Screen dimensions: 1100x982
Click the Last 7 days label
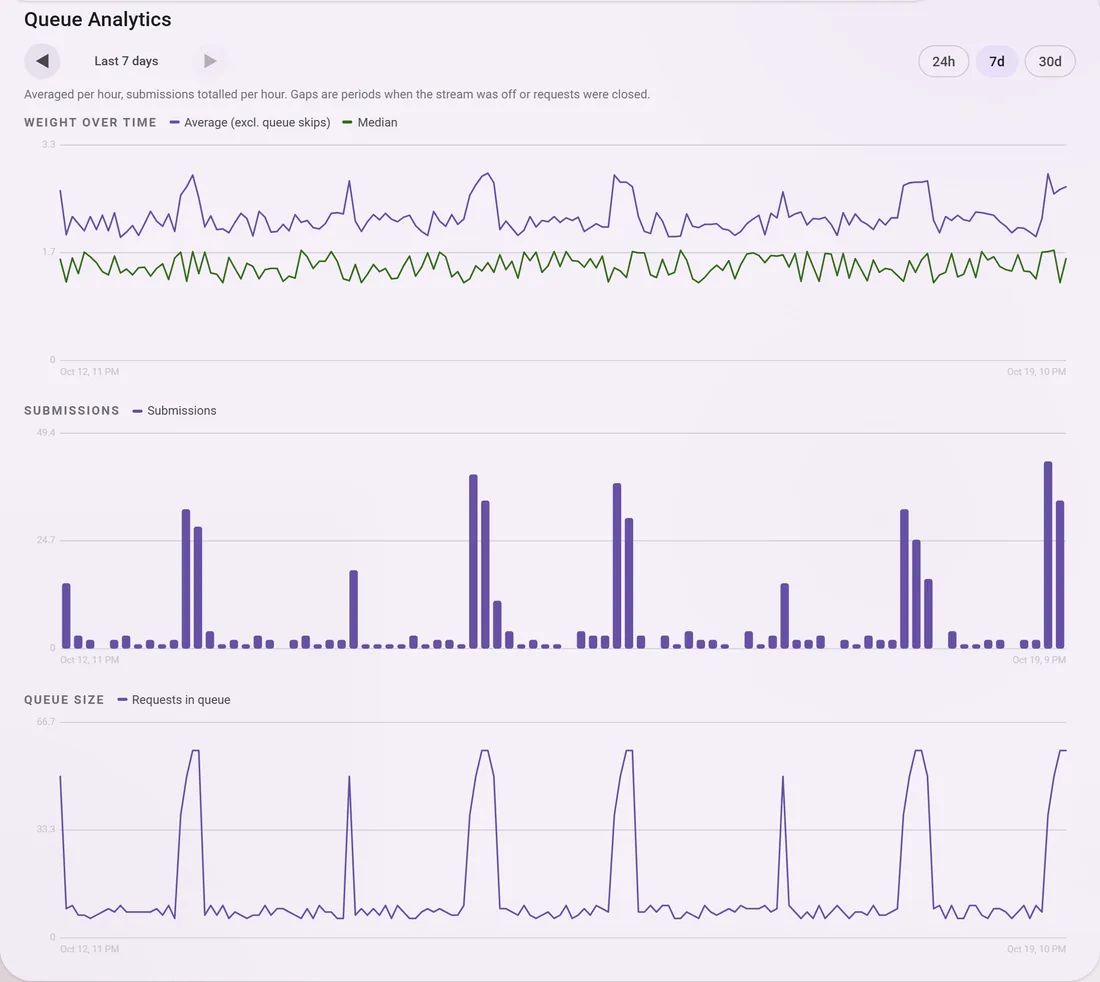coord(126,61)
